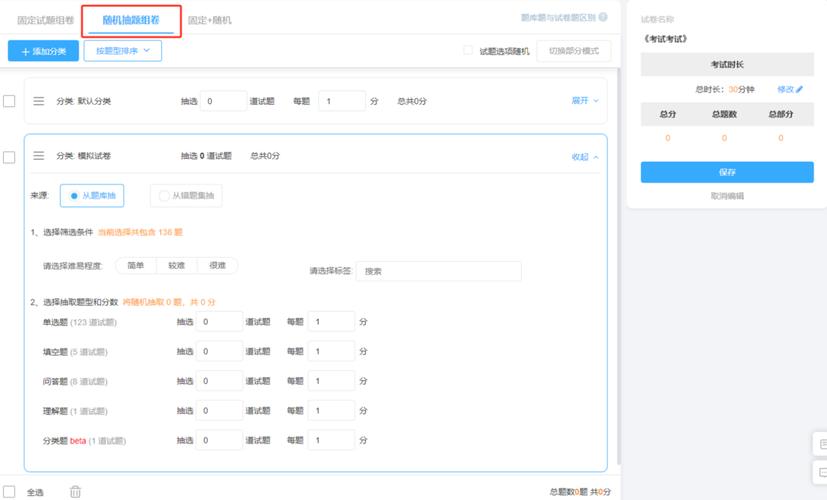This screenshot has width=827, height=500.
Task: Click 抽选 count field for 填空题
Action: point(219,351)
